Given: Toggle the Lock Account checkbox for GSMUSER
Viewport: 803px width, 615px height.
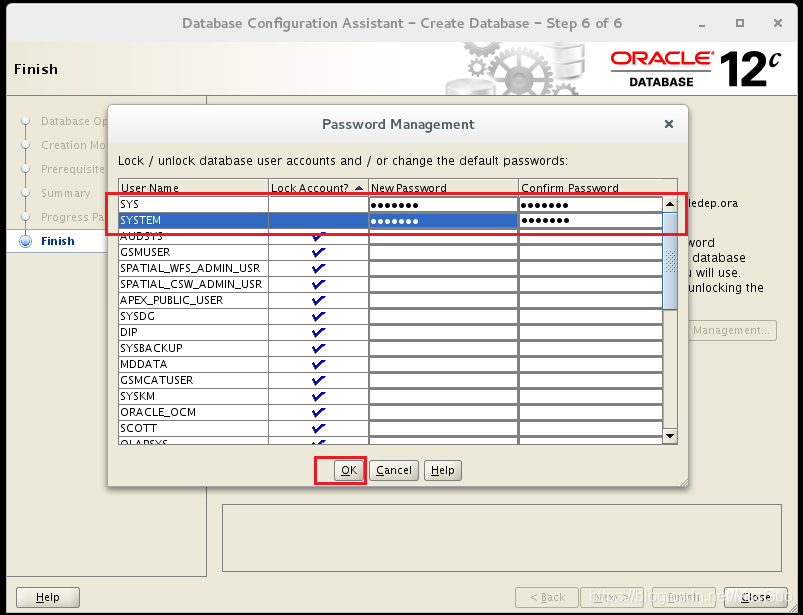Looking at the screenshot, I should 318,251.
